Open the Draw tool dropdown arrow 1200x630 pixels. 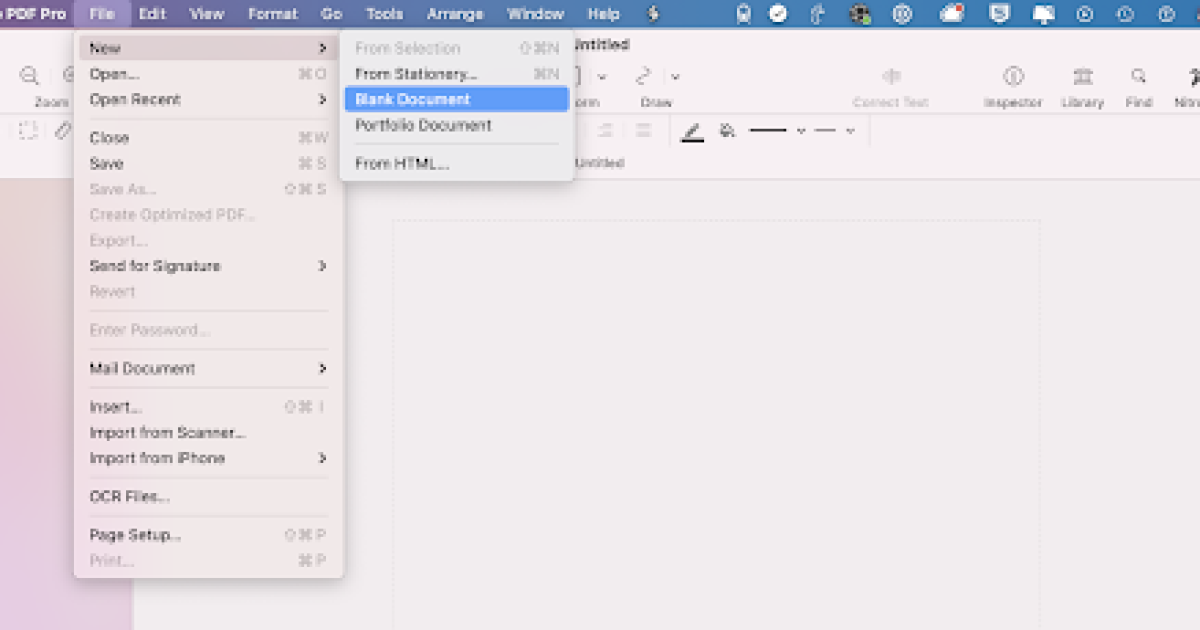pos(676,76)
